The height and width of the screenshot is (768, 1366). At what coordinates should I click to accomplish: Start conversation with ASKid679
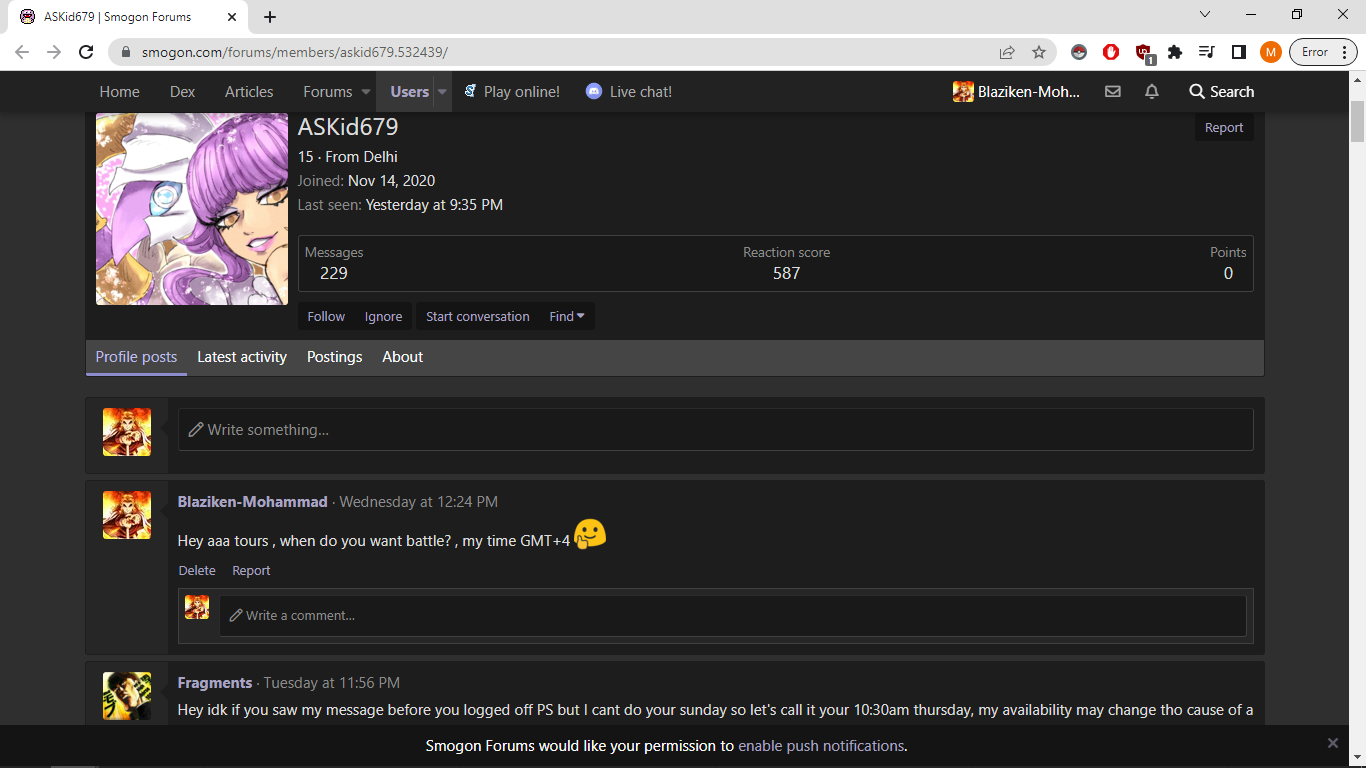tap(478, 316)
